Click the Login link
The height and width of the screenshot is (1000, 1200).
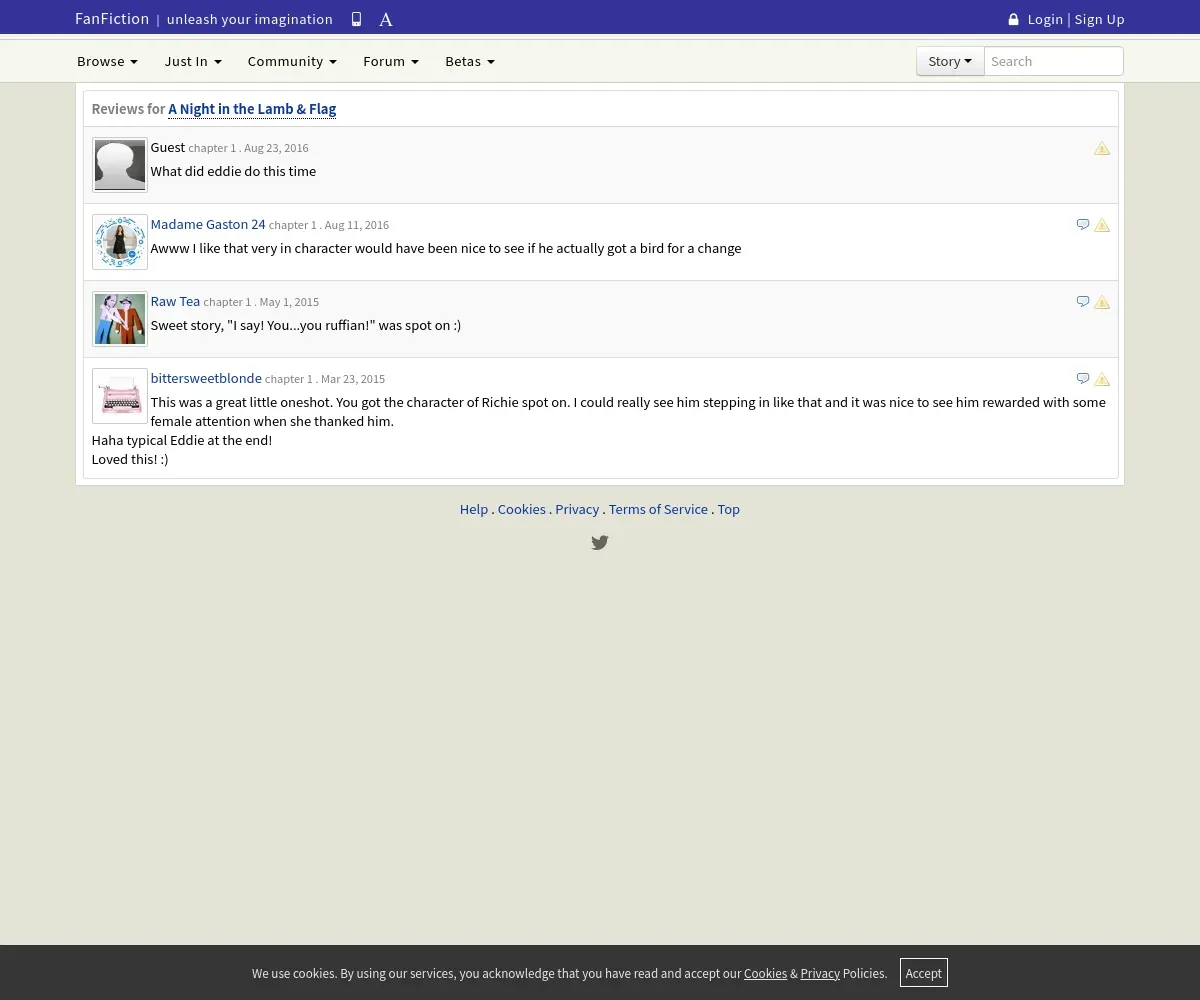1045,19
